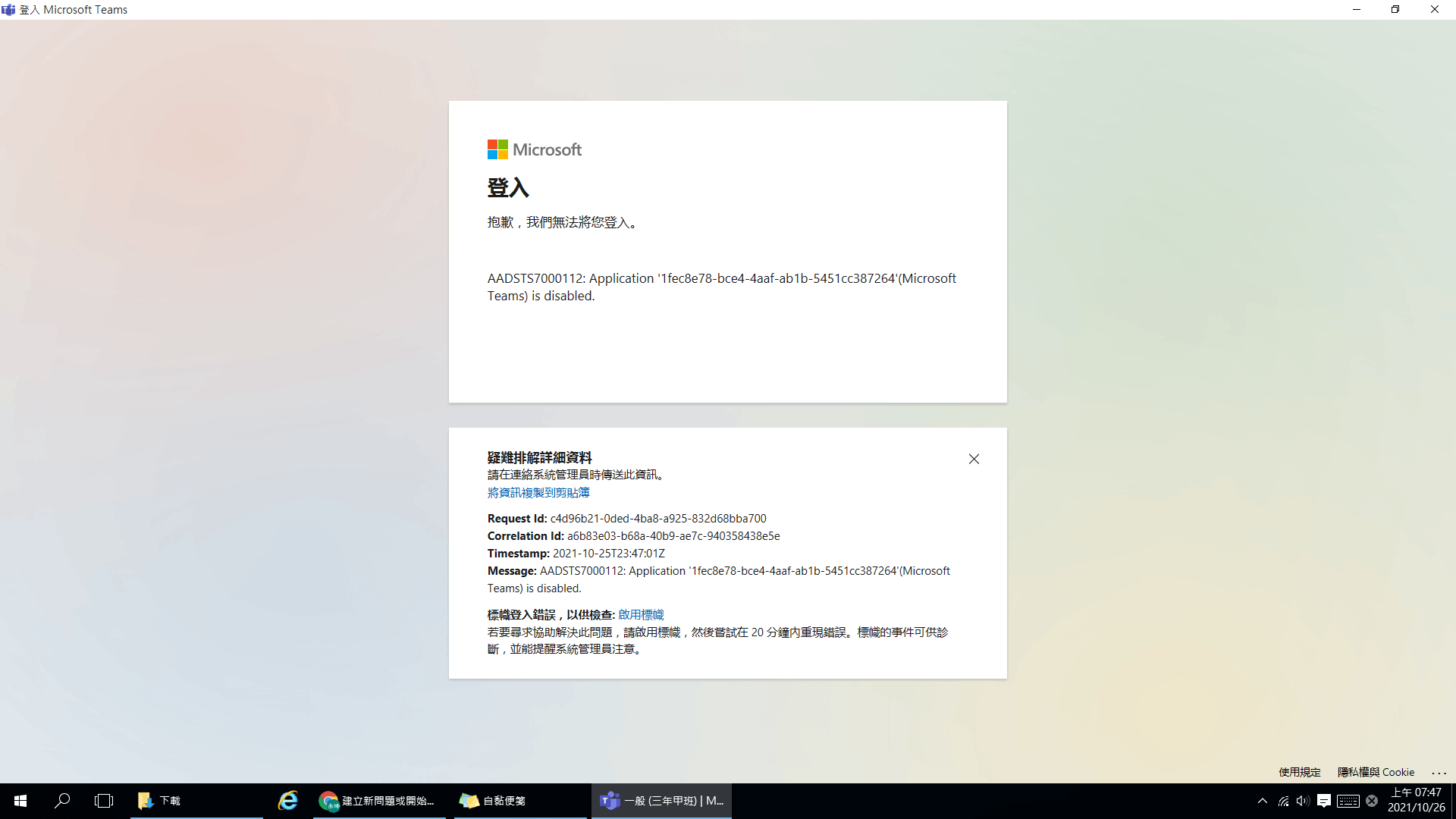The image size is (1456, 819).
Task: Click the input method indicator in tray
Action: [x=1372, y=801]
